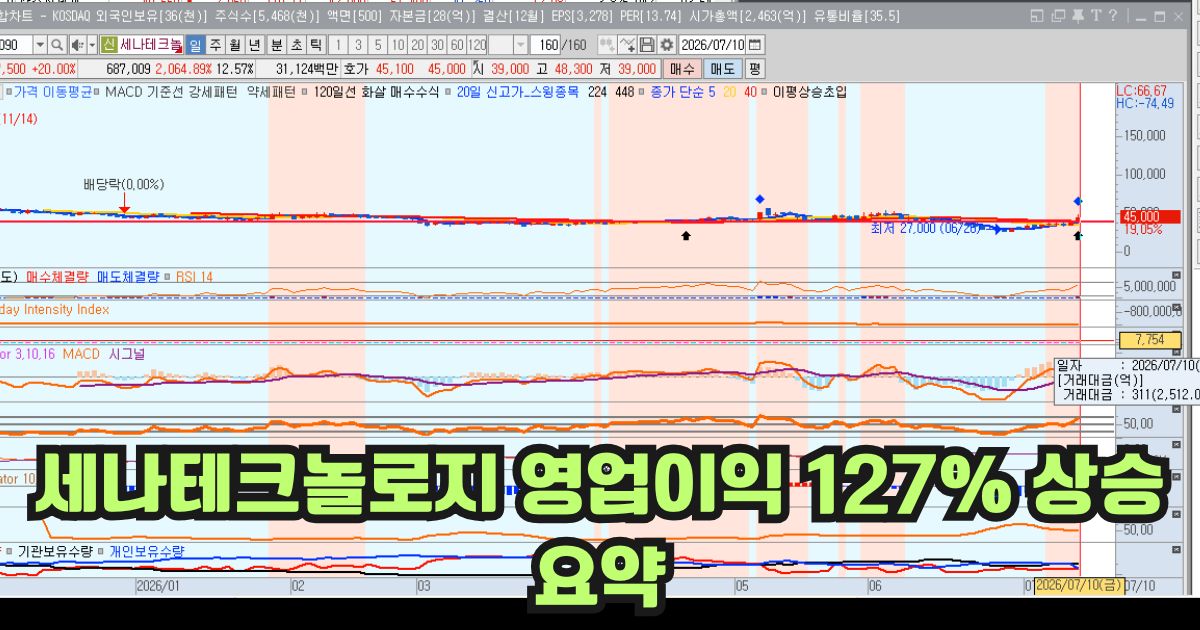The image size is (1200, 630).
Task: Click the black up arrow below the latest candle
Action: [x=1078, y=235]
